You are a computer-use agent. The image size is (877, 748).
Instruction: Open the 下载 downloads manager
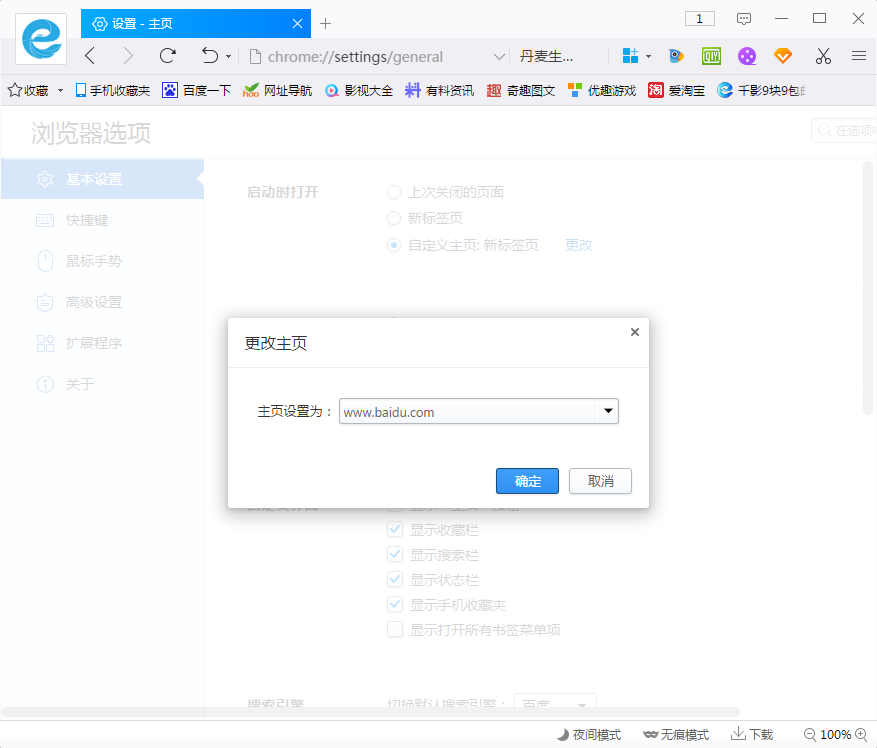click(752, 734)
